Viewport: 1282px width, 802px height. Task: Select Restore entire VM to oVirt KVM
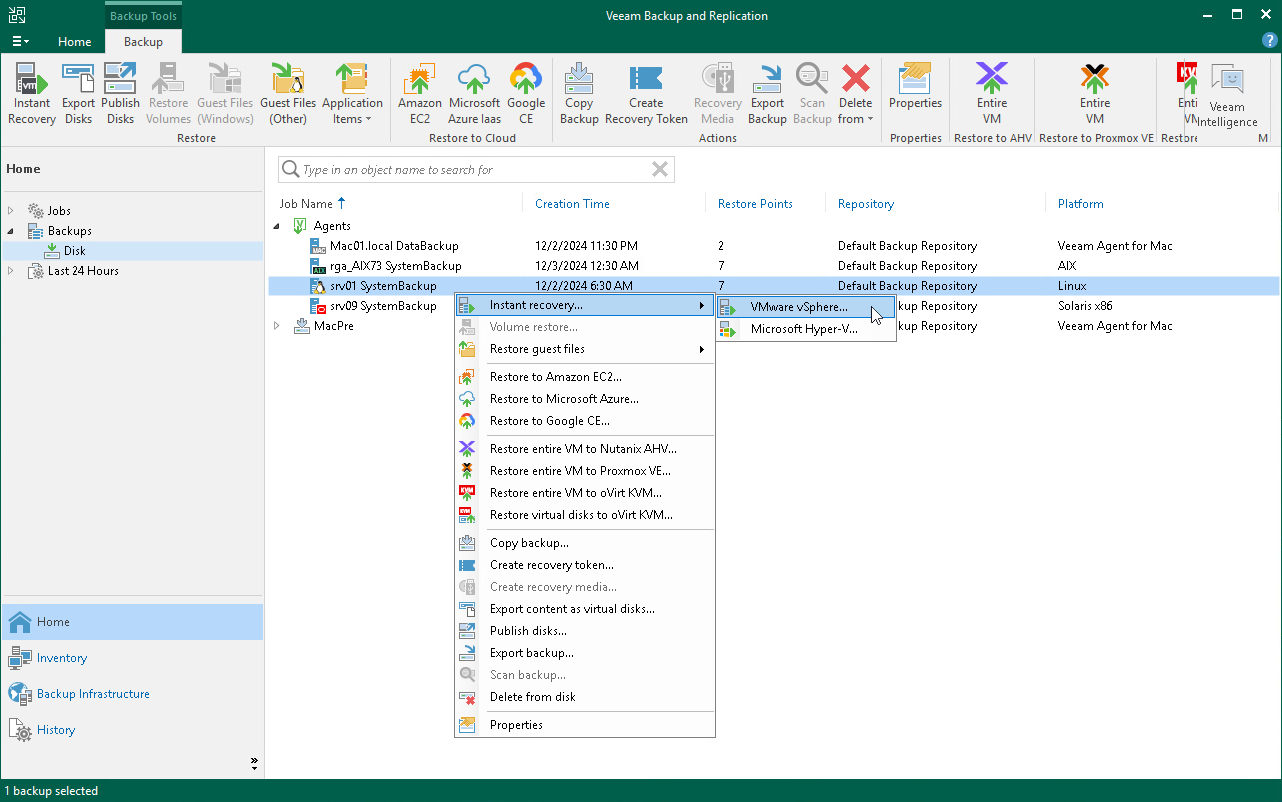(x=585, y=493)
